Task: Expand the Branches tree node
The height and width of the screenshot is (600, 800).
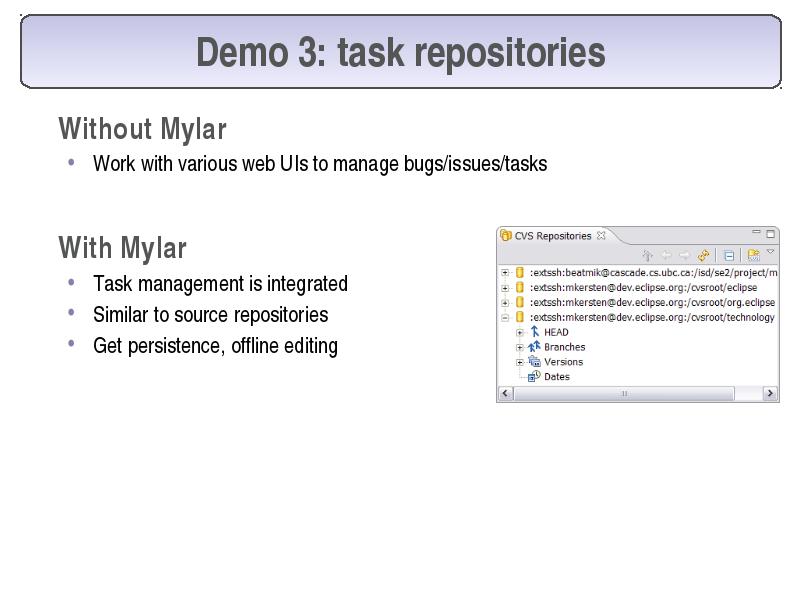Action: (x=519, y=347)
